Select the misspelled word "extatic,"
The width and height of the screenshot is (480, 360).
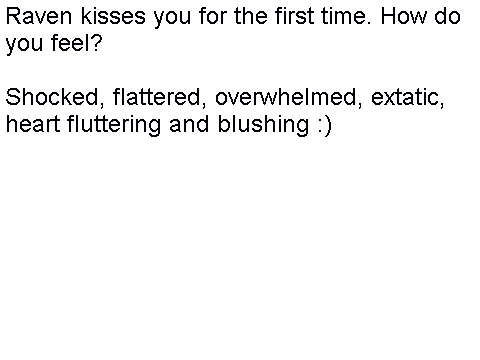click(x=408, y=98)
